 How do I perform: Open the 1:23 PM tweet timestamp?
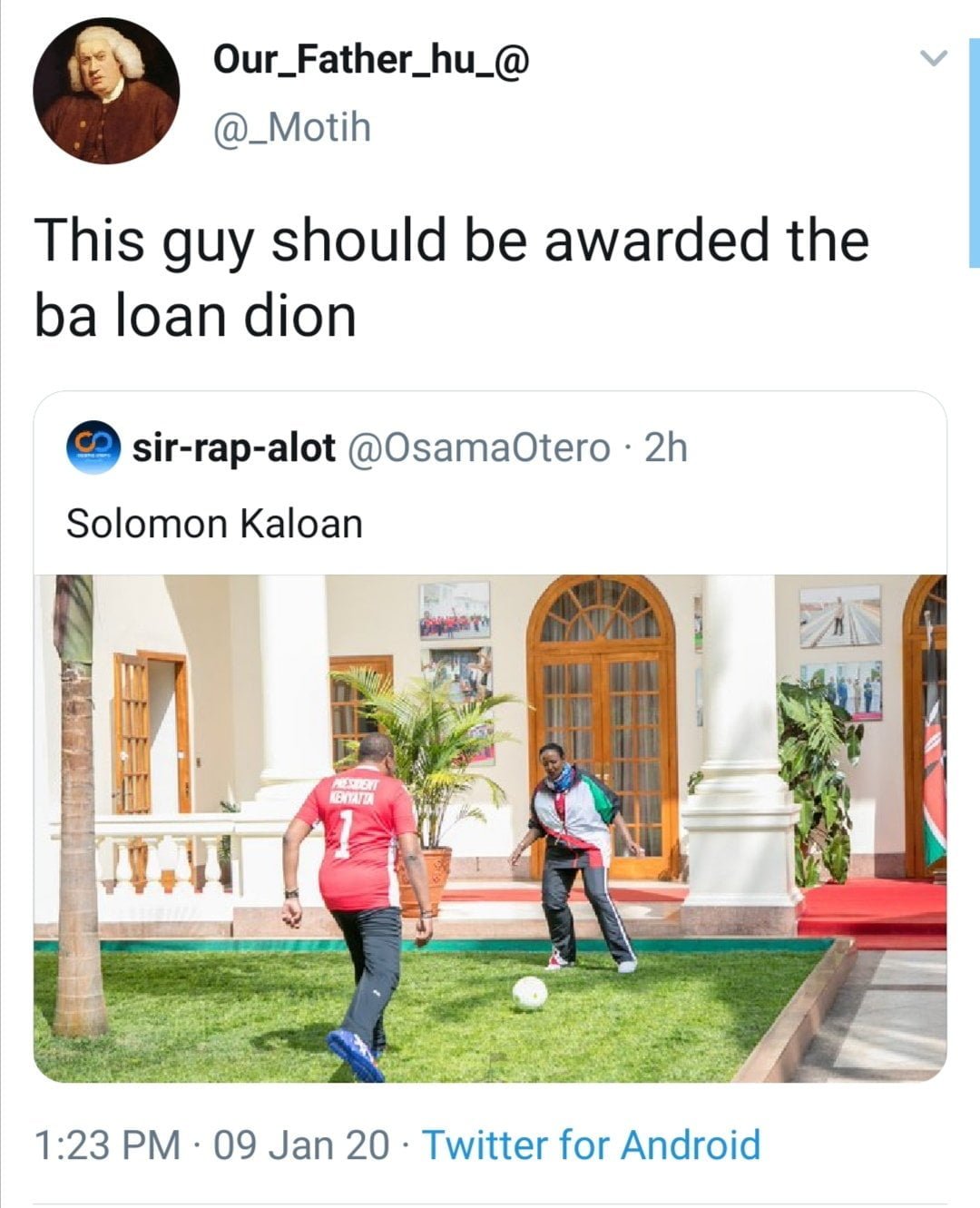point(107,1144)
